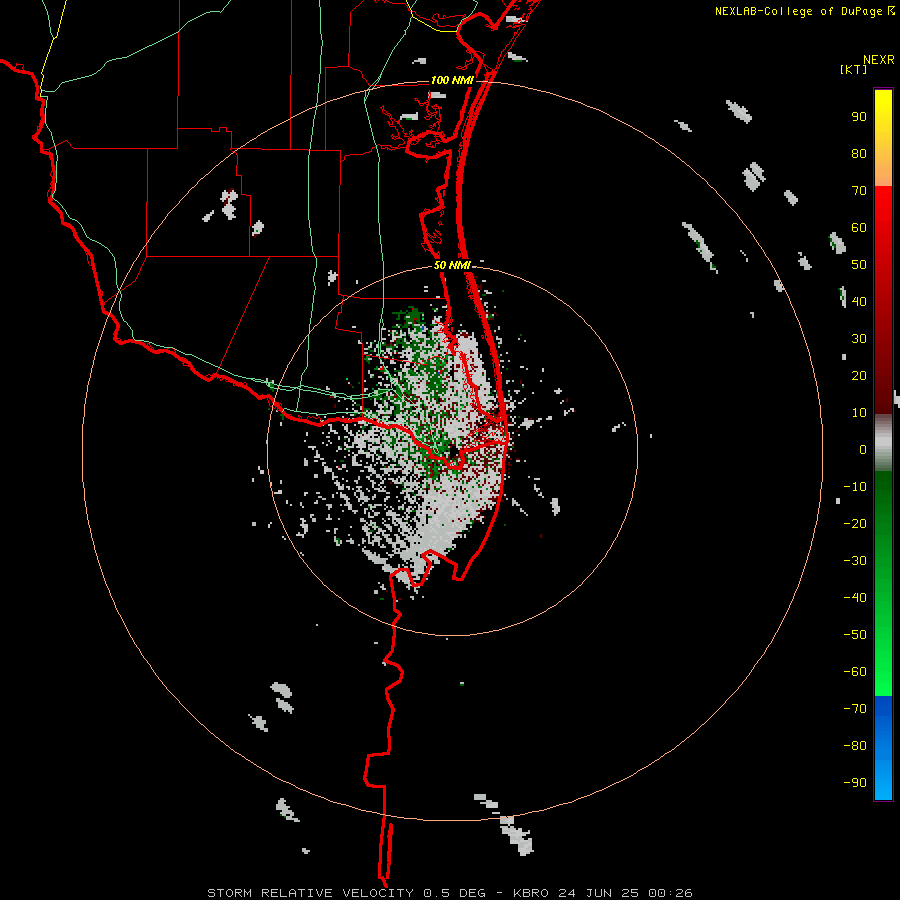Click the STORM RELATIVE VELOCITY footer caption
The width and height of the screenshot is (900, 900).
point(449,893)
